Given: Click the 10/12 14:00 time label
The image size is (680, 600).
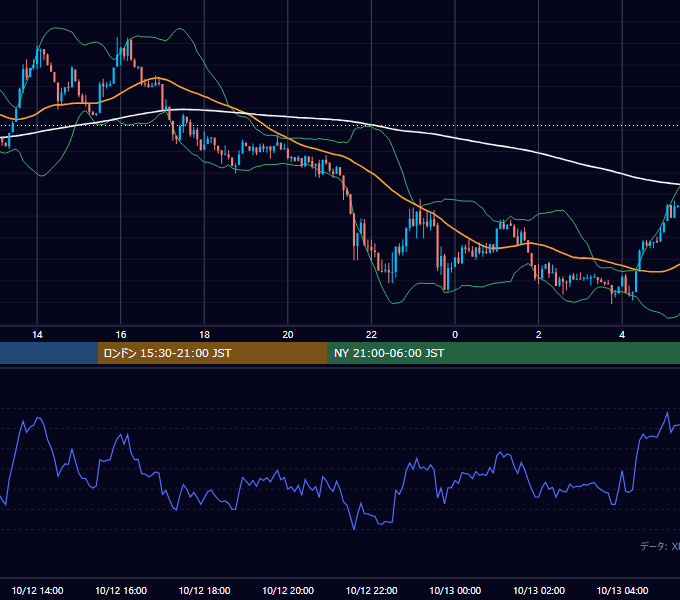Looking at the screenshot, I should coord(37,590).
